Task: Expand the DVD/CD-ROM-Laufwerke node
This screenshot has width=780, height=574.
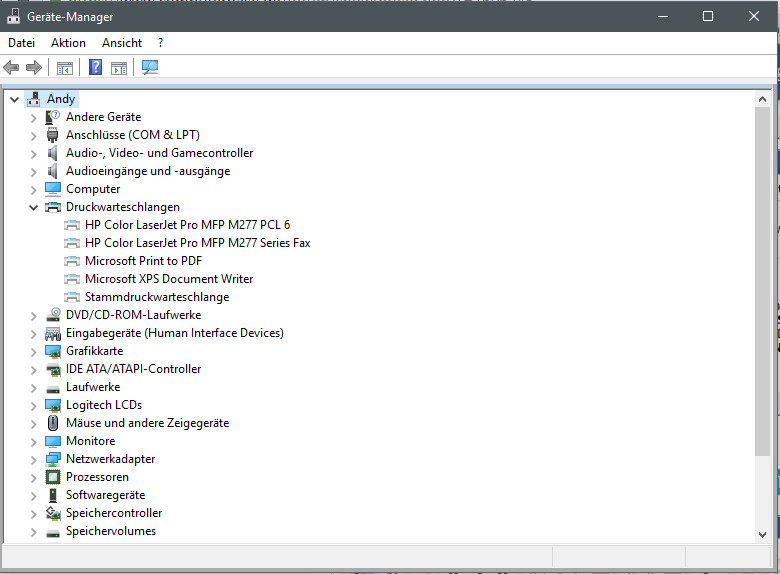Action: 33,316
